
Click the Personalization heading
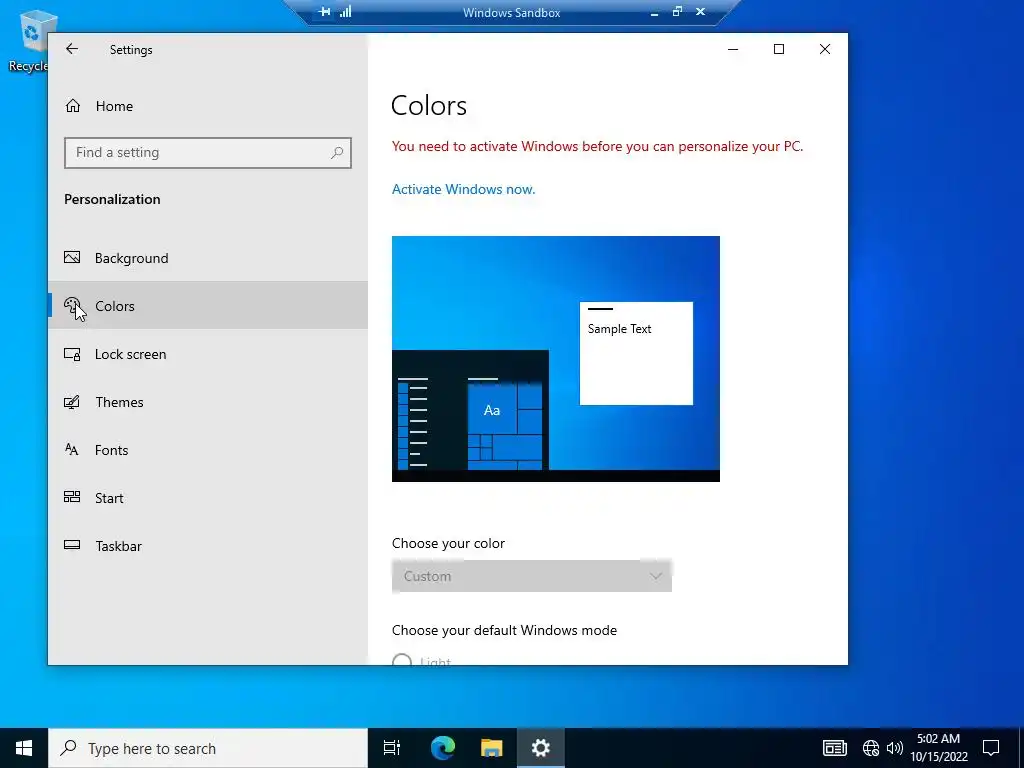112,199
